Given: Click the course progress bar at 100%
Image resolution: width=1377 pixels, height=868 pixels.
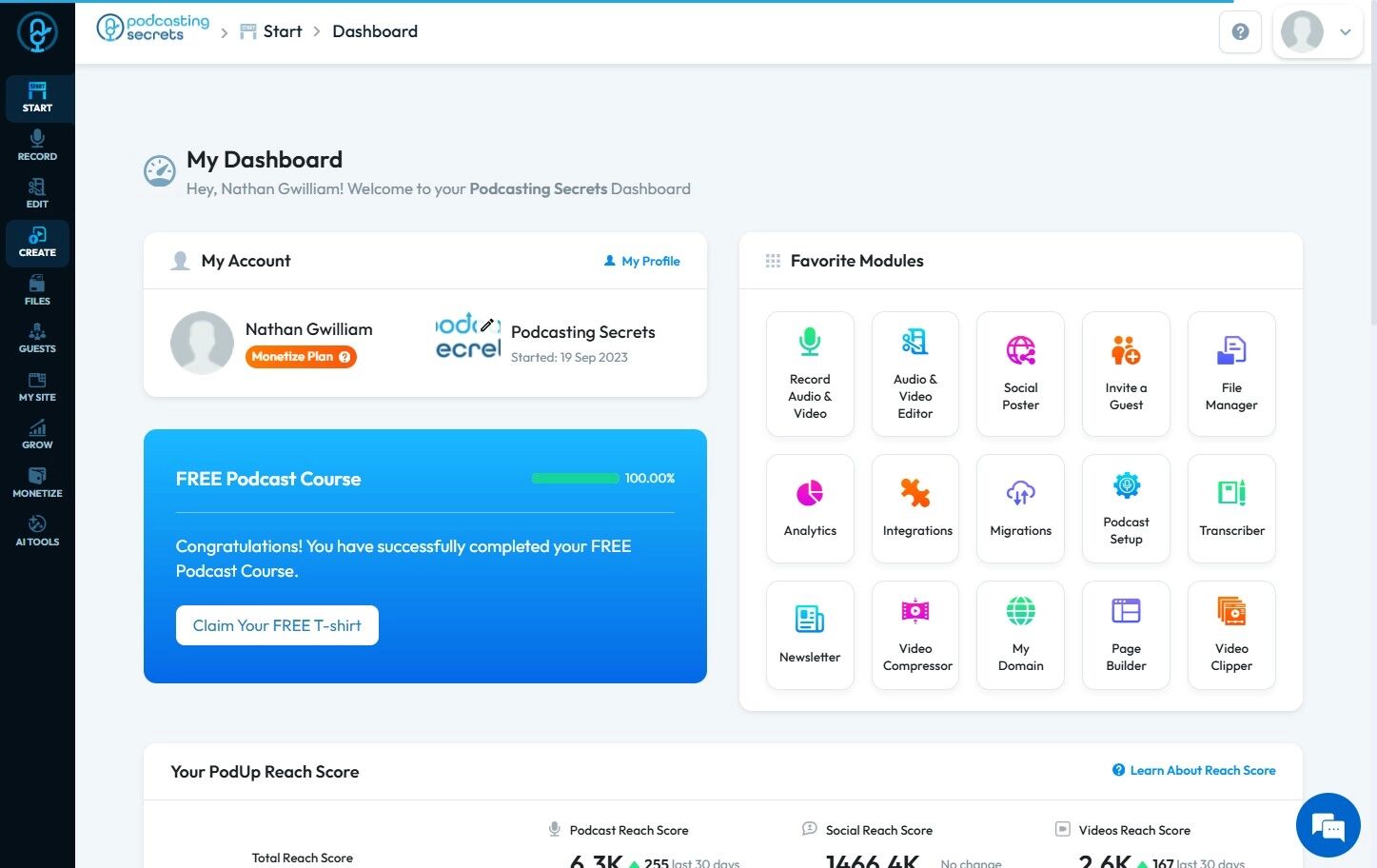Looking at the screenshot, I should [575, 478].
